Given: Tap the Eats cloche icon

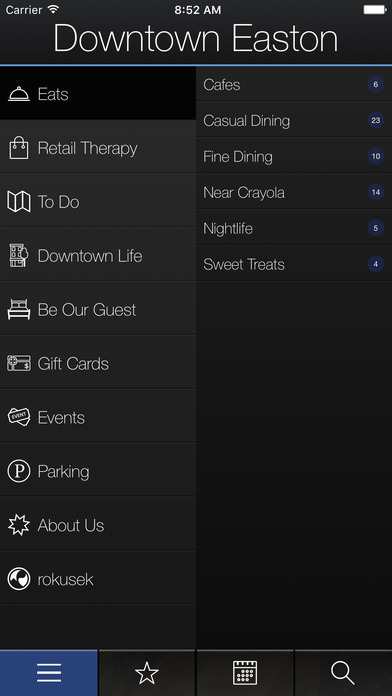Looking at the screenshot, I should 19,94.
